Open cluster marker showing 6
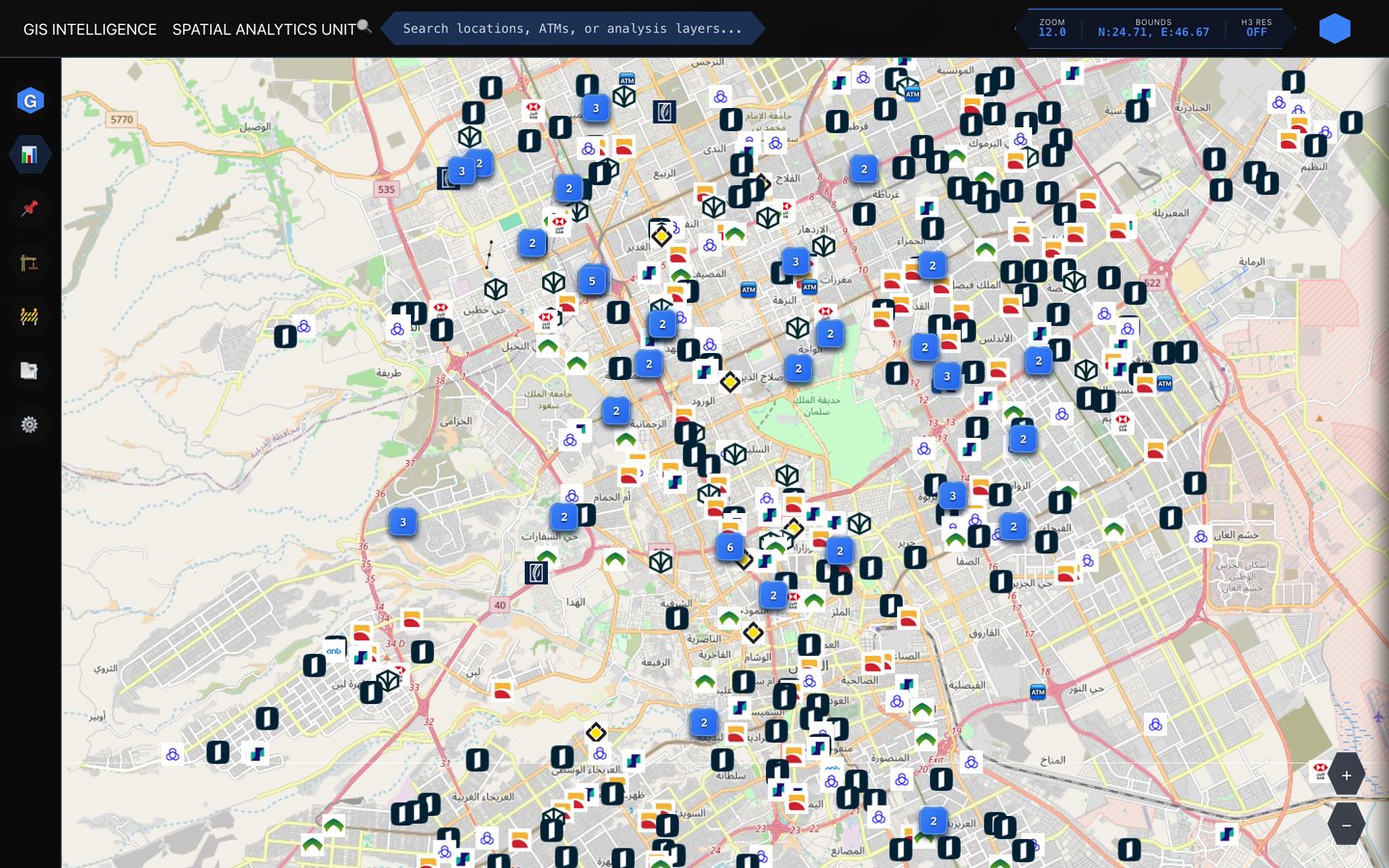The width and height of the screenshot is (1389, 868). tap(730, 547)
